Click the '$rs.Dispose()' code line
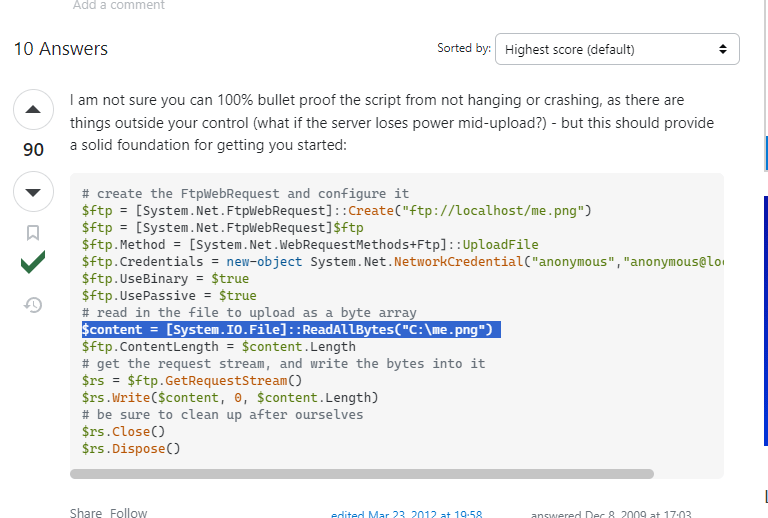The height and width of the screenshot is (518, 768). pyautogui.click(x=131, y=448)
